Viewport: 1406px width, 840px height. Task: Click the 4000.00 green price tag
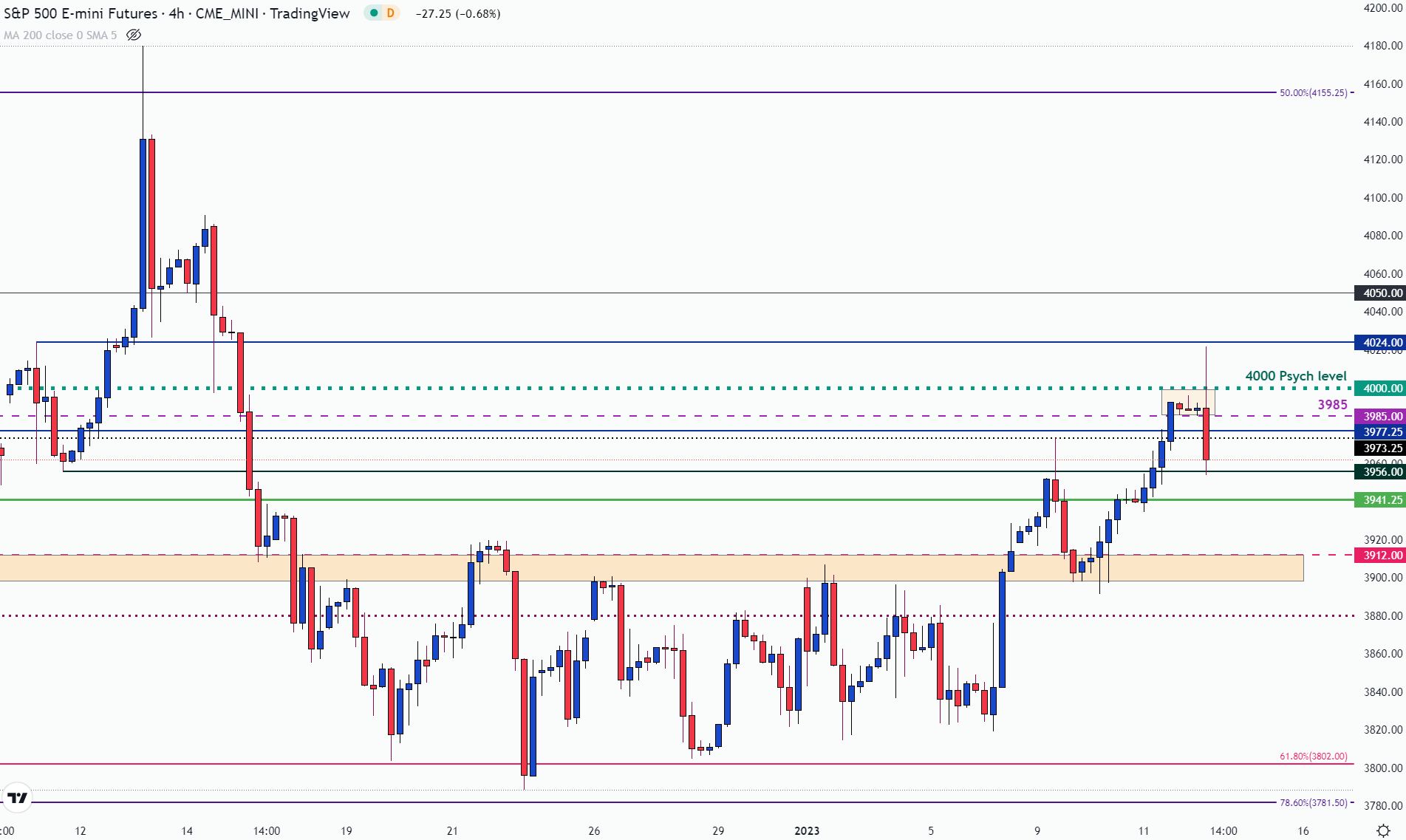pos(1379,388)
